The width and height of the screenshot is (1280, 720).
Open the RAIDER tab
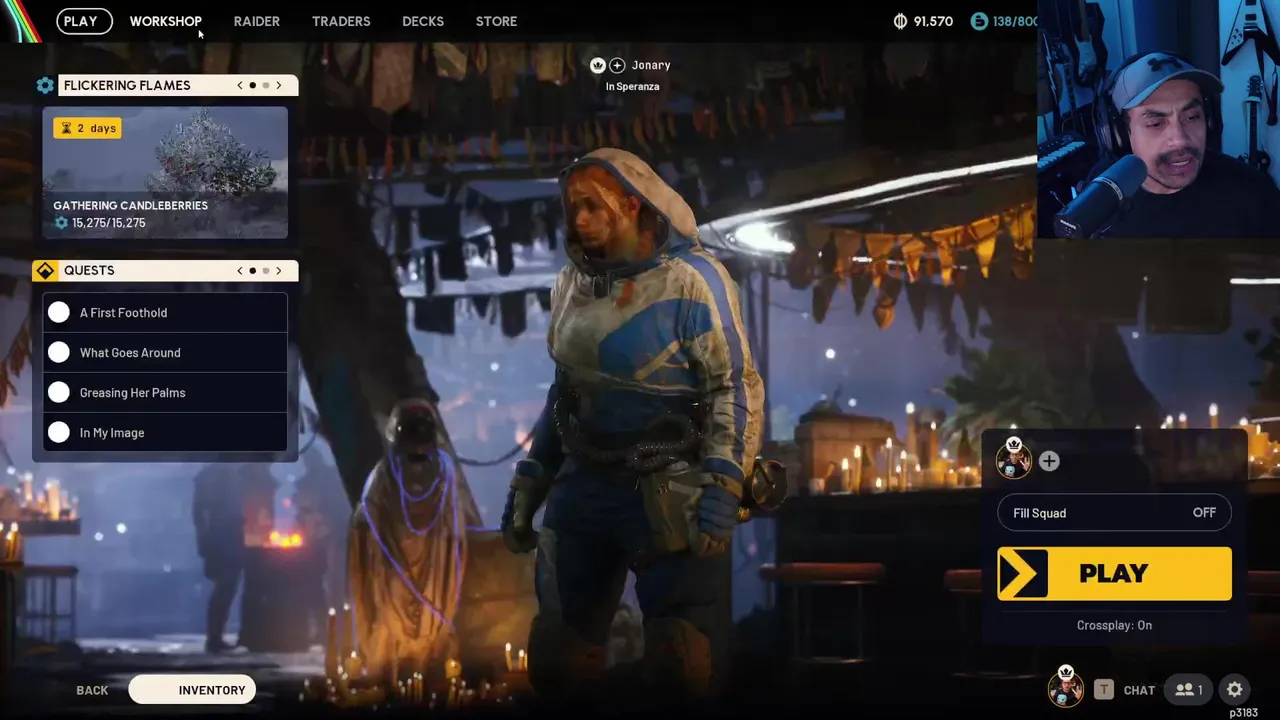257,21
